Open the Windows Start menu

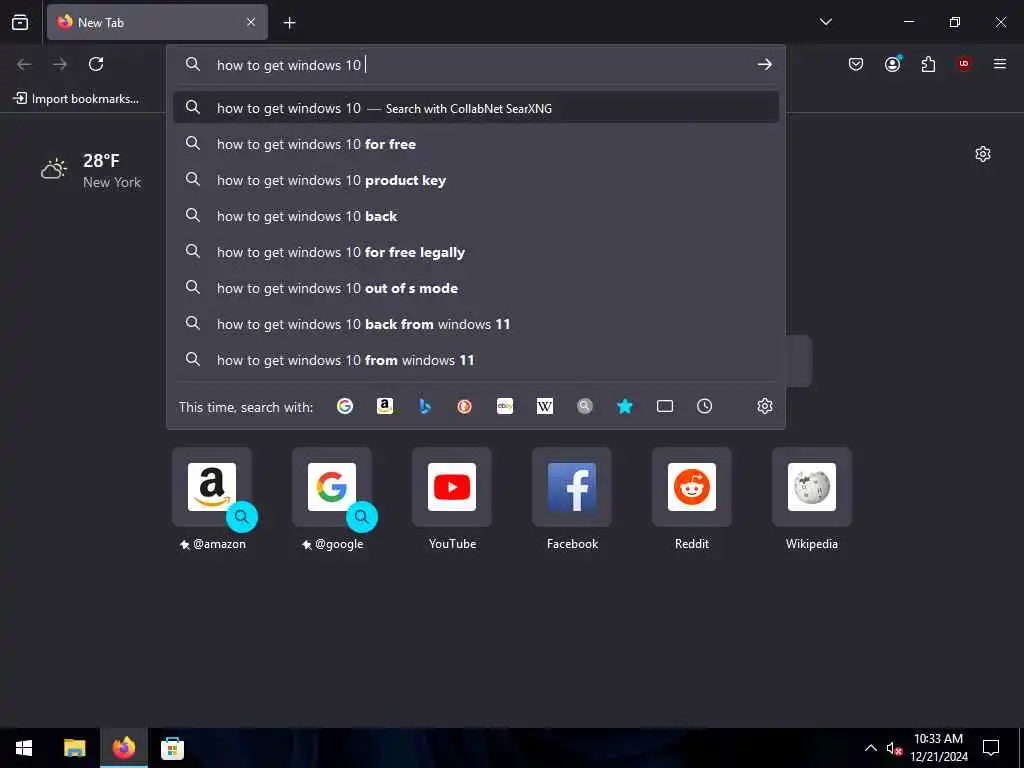coord(24,748)
